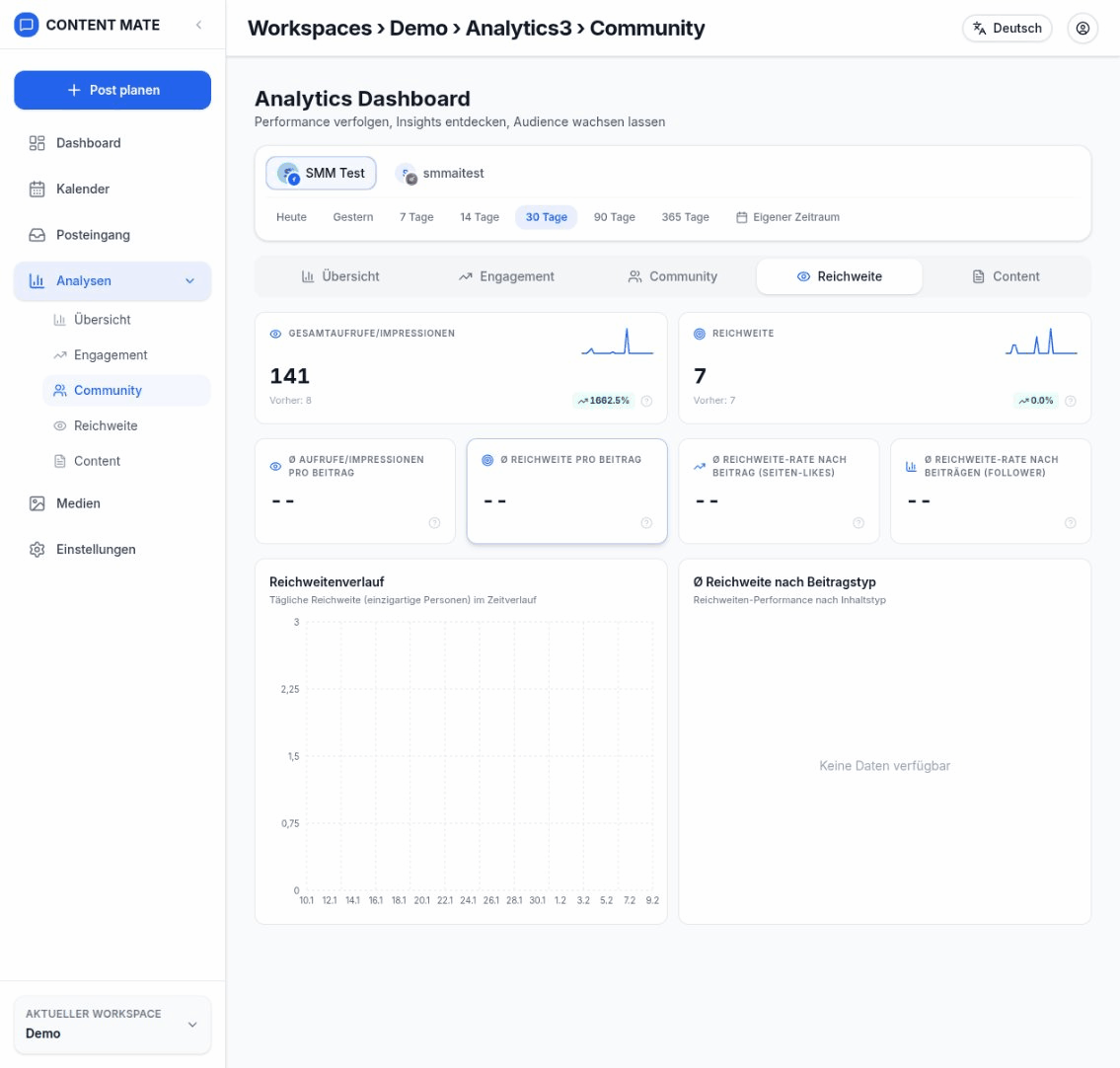
Task: Open the Content tab
Action: 1006,276
